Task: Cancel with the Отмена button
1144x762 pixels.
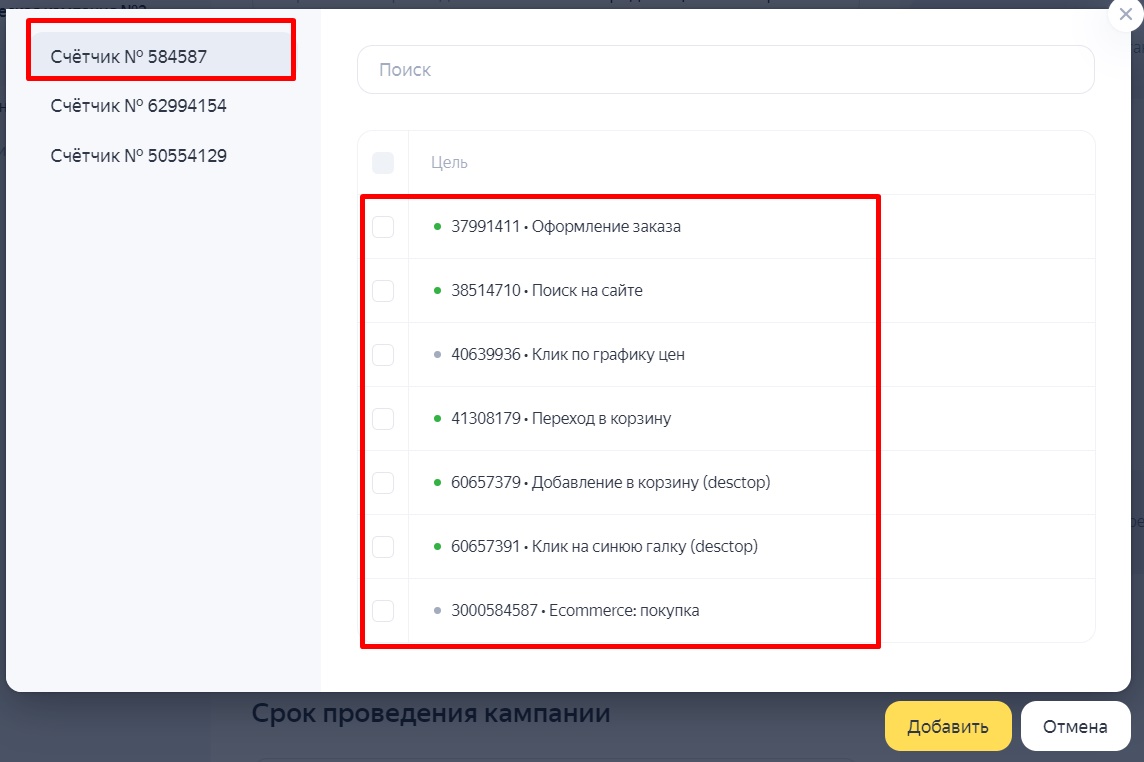Action: [x=1075, y=726]
